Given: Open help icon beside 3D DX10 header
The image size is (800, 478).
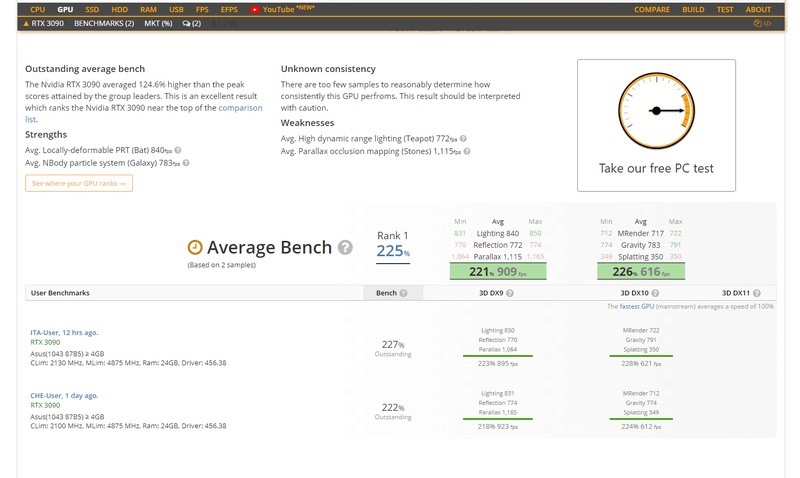Looking at the screenshot, I should 655,293.
